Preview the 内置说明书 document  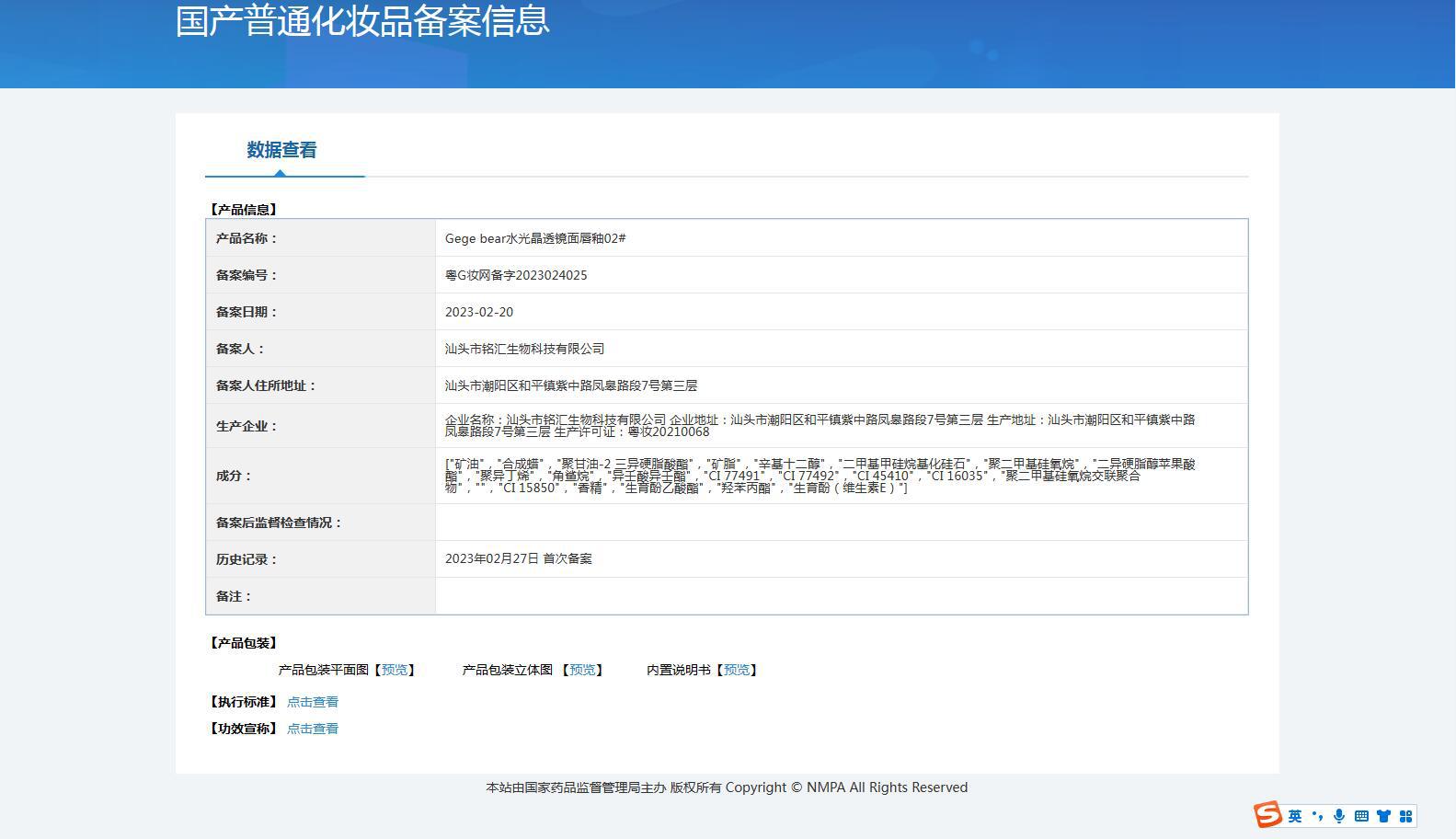pyautogui.click(x=737, y=670)
